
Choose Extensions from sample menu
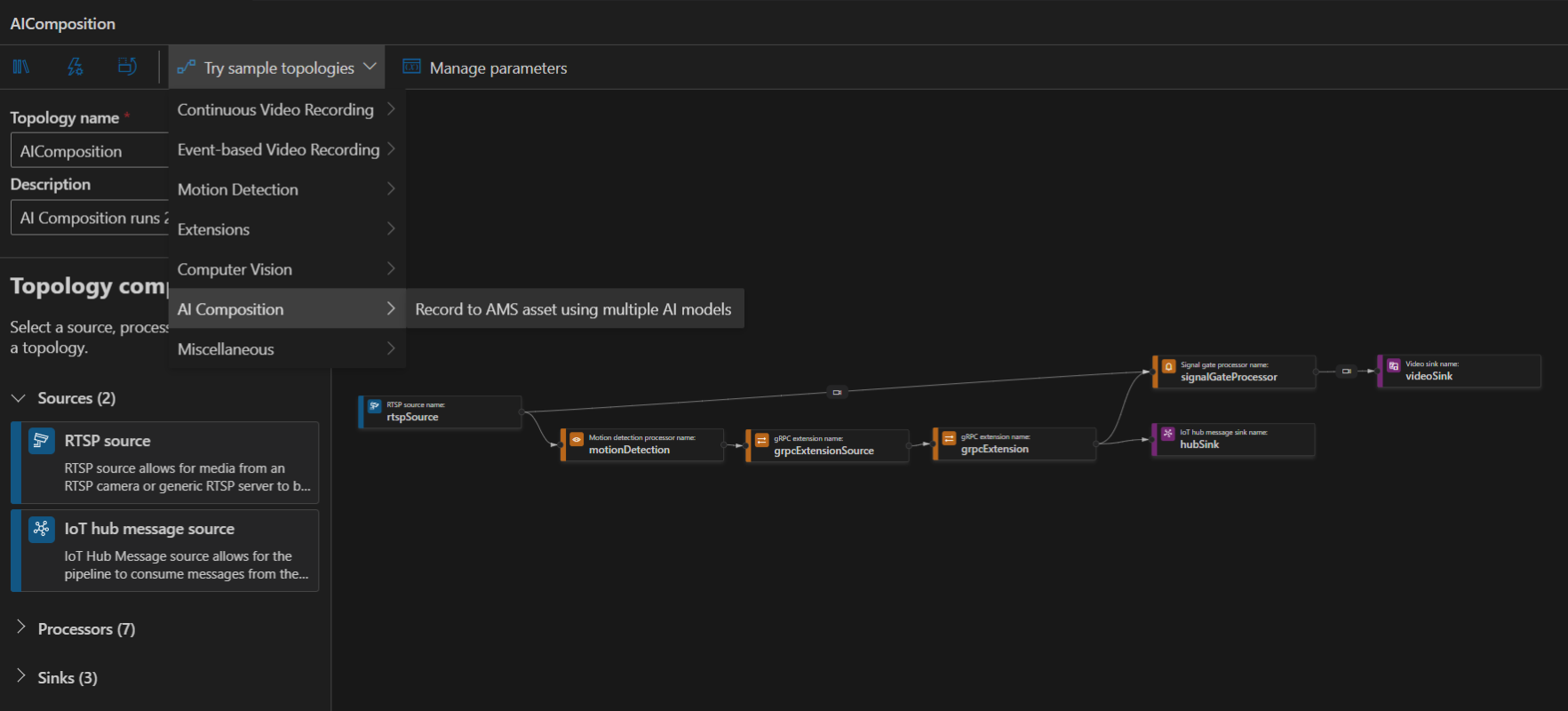point(287,229)
